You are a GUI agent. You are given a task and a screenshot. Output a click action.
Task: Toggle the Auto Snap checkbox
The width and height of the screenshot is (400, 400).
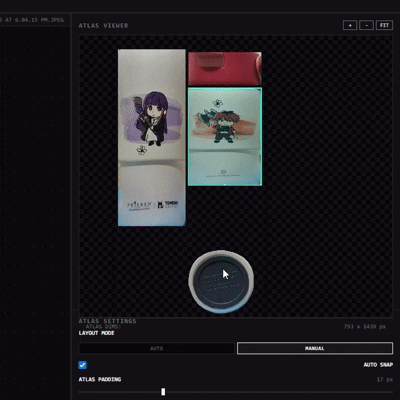82,365
